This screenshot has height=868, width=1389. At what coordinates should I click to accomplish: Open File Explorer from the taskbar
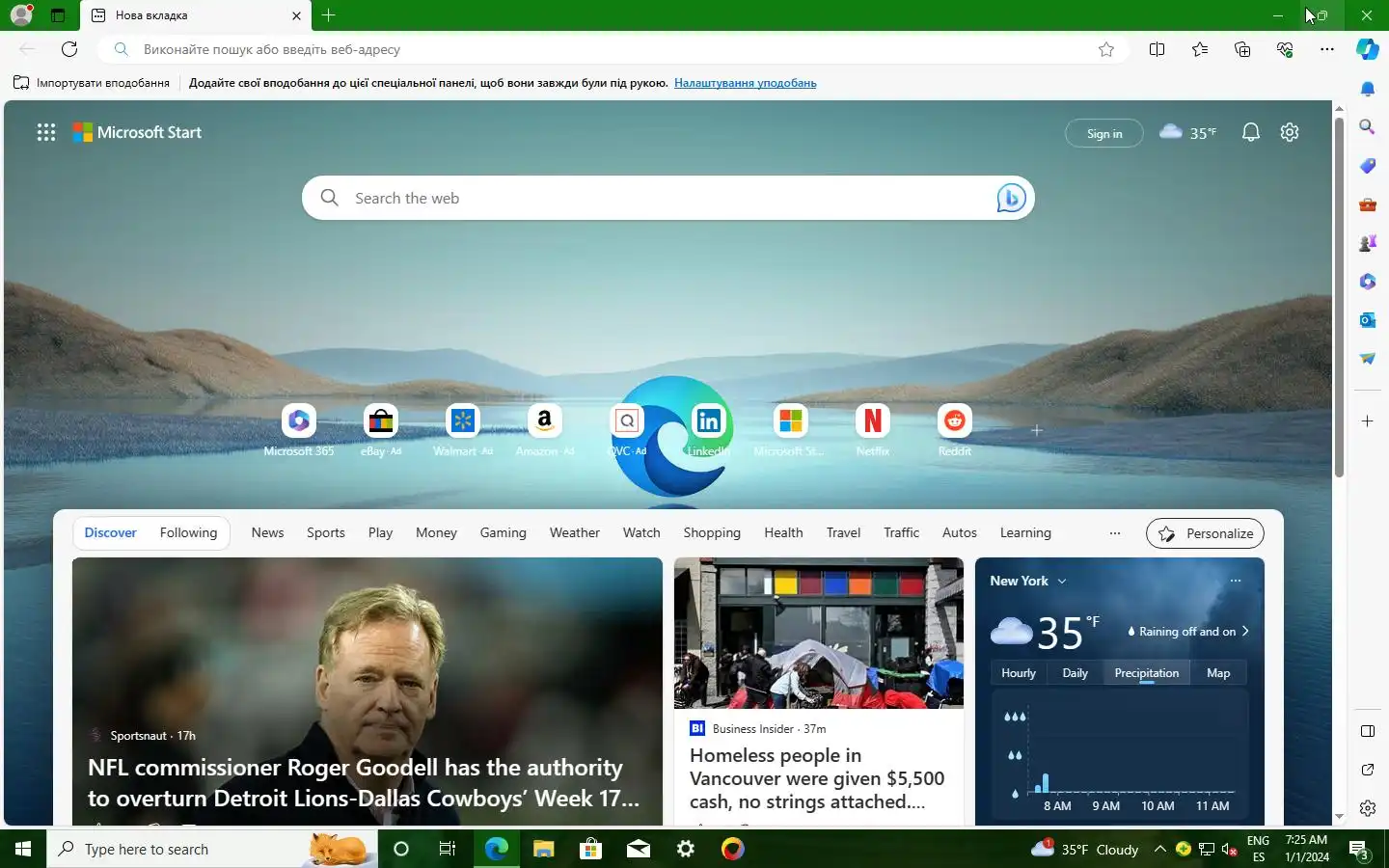(543, 849)
